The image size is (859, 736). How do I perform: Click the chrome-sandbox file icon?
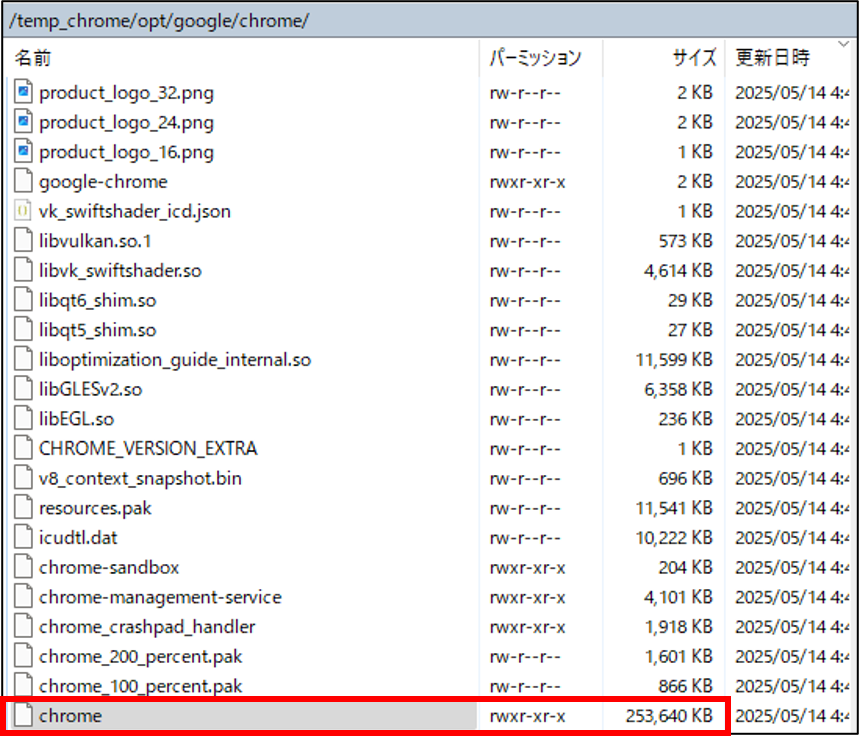(23, 567)
